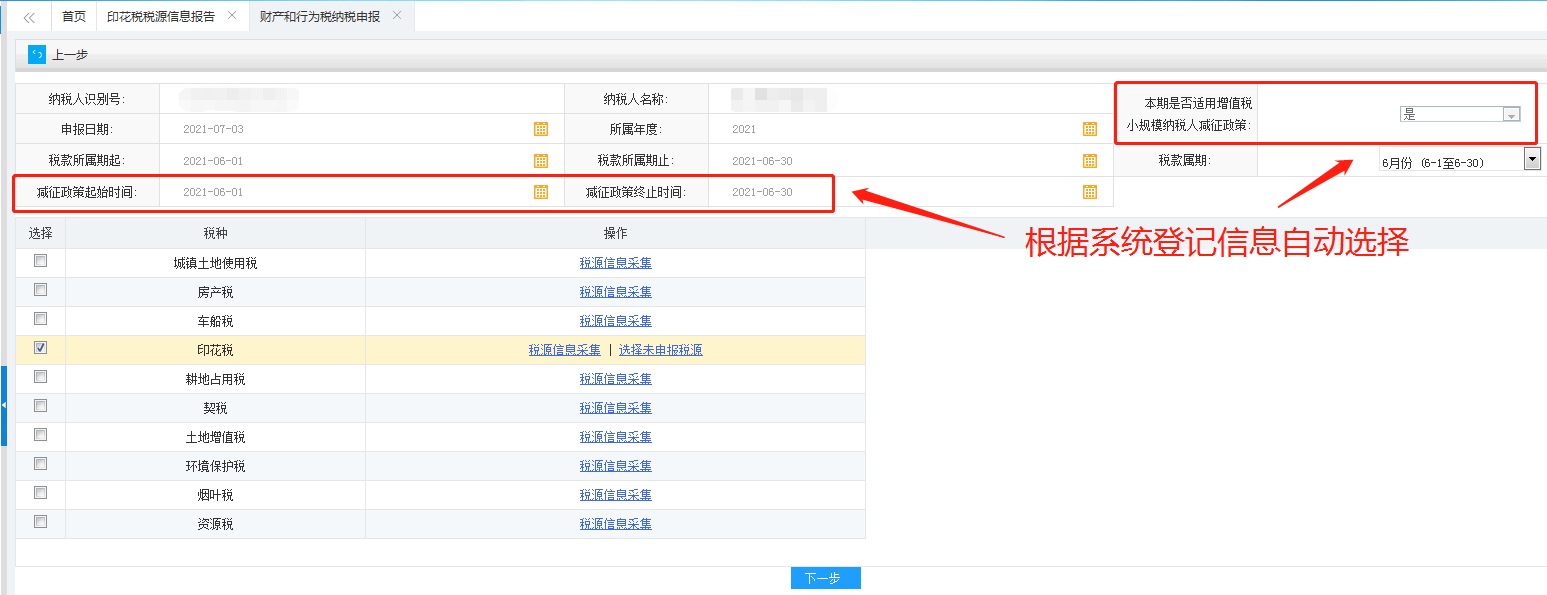Click the double-chevron tab scroll icon
The width and height of the screenshot is (1547, 595).
(29, 17)
